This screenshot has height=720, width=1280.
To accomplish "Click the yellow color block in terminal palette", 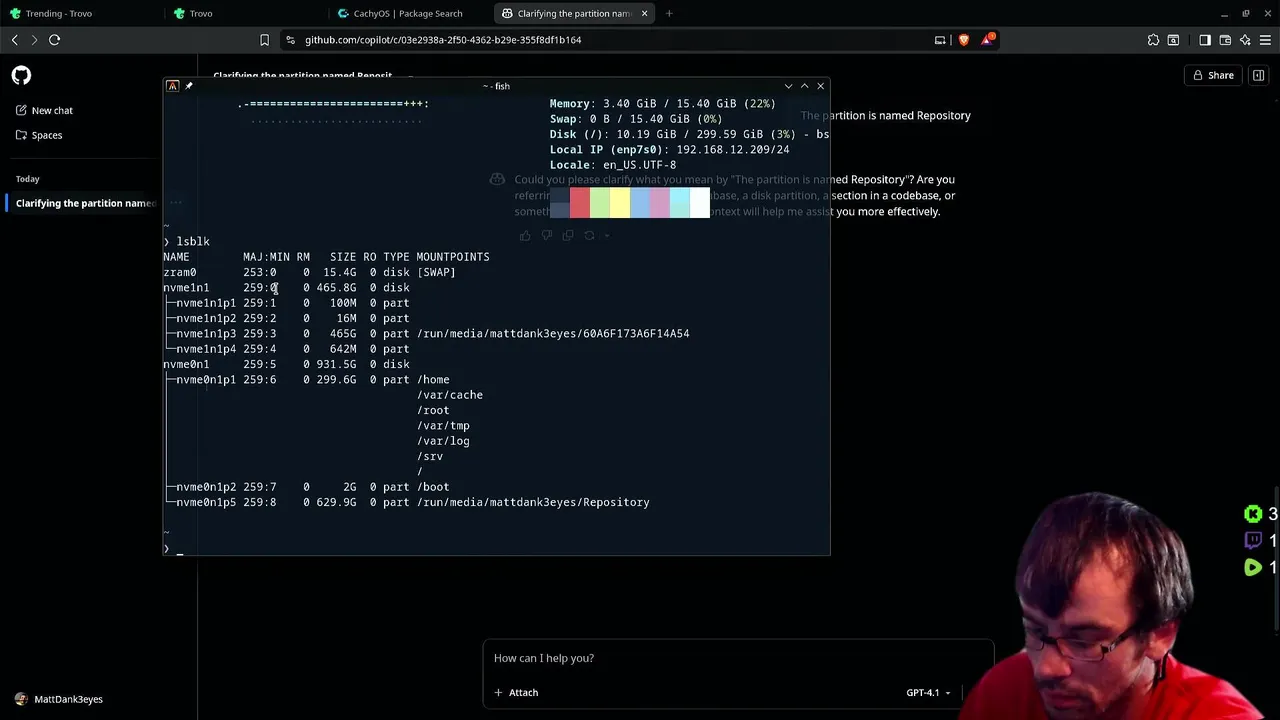I will coord(619,202).
